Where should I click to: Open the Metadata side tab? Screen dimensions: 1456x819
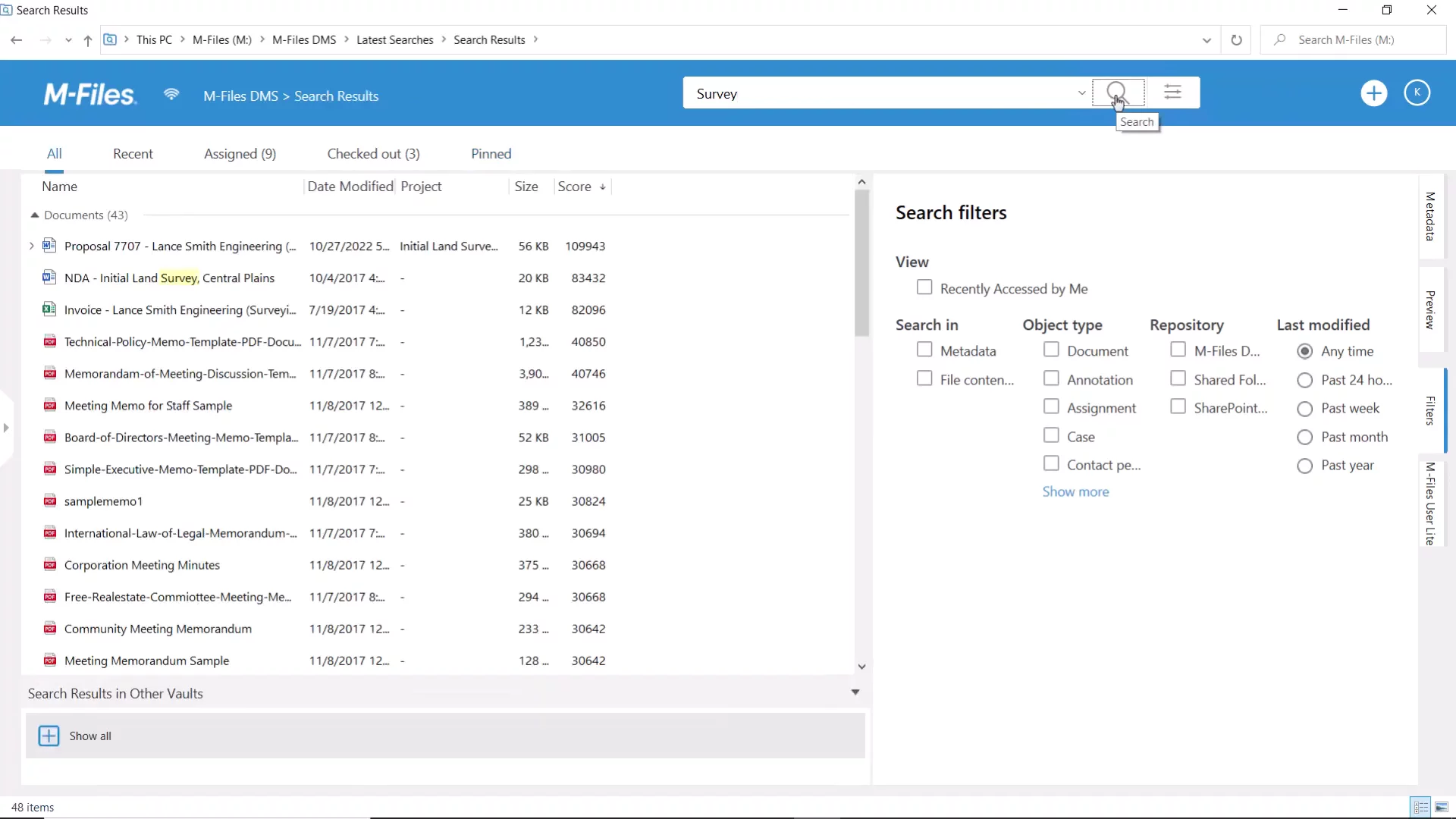pyautogui.click(x=1430, y=217)
